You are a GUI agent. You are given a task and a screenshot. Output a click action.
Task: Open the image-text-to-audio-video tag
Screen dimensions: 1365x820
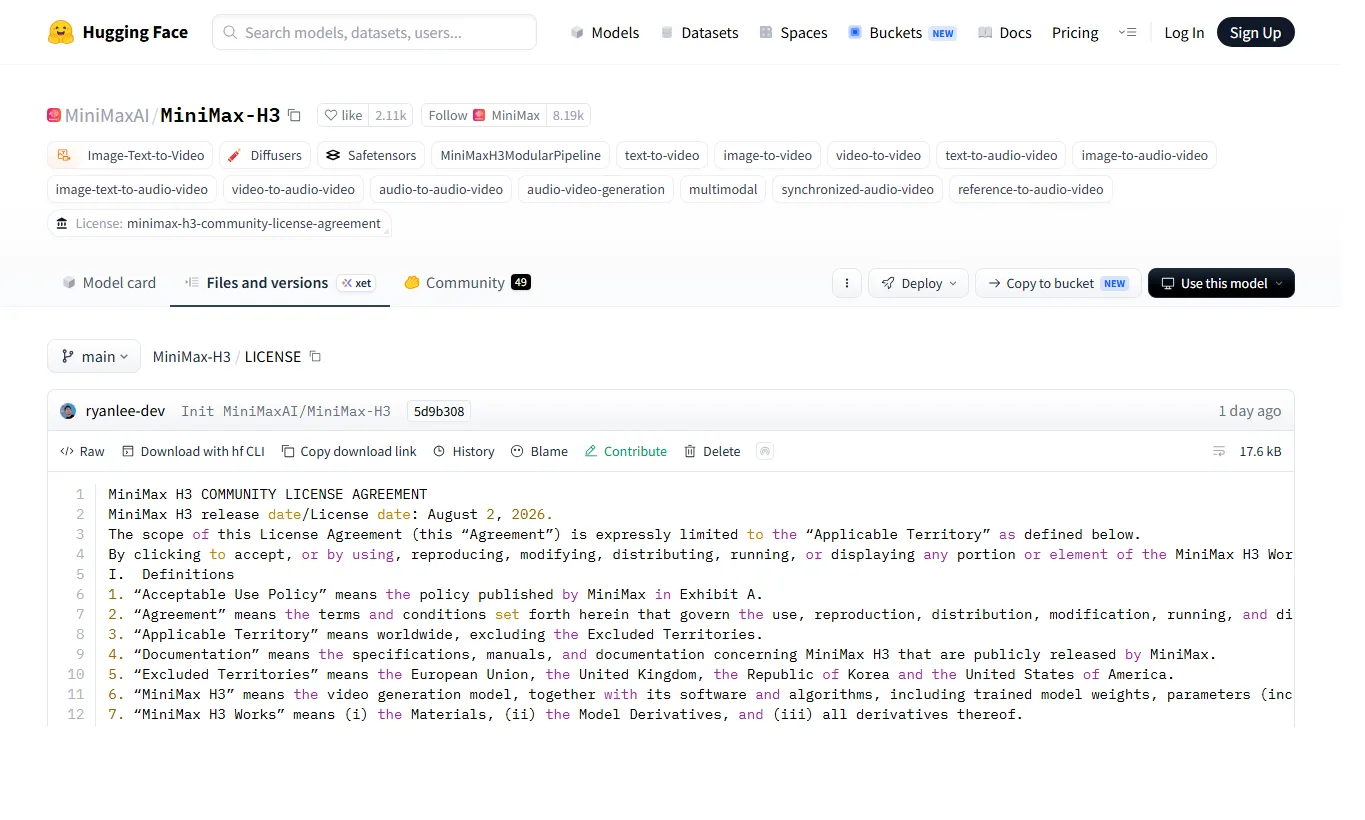132,189
